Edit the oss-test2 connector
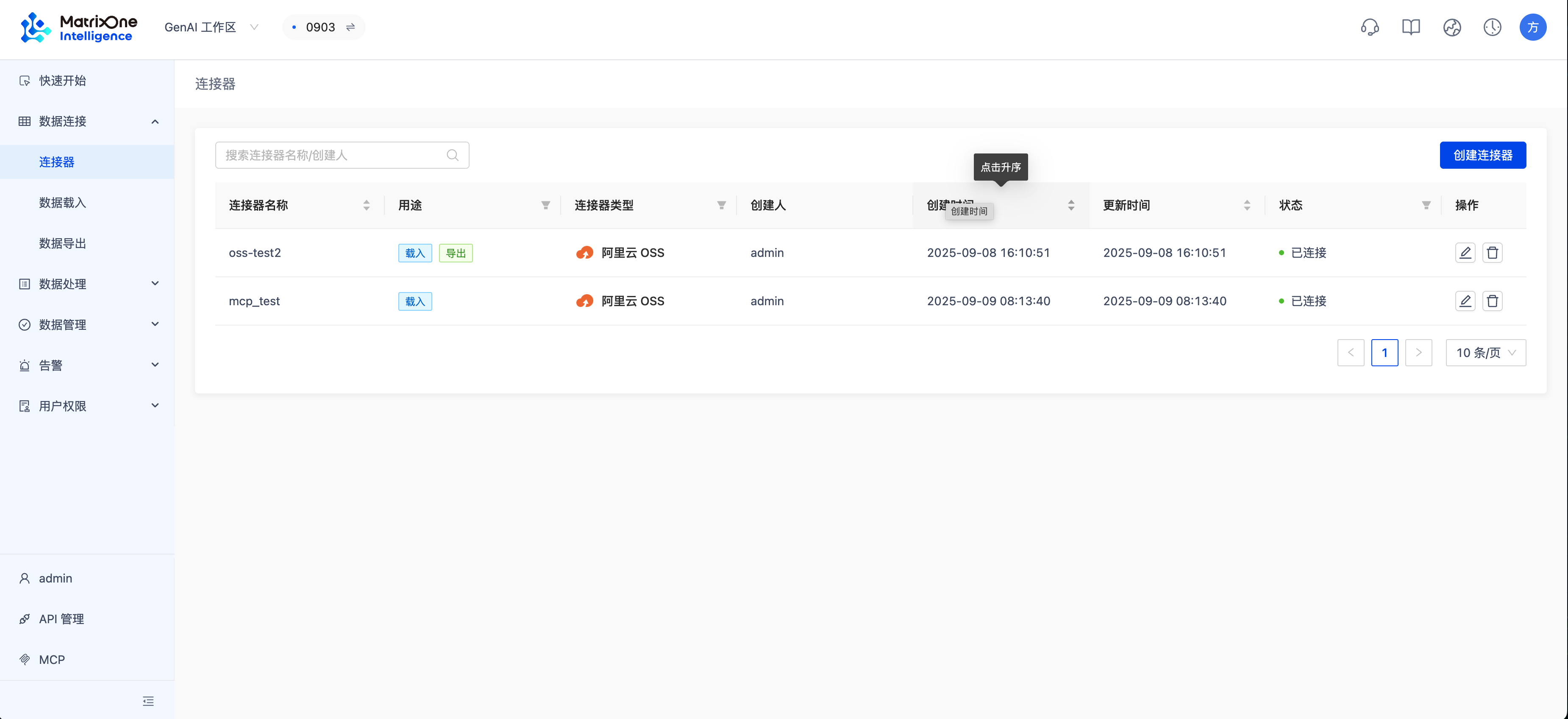 point(1465,253)
